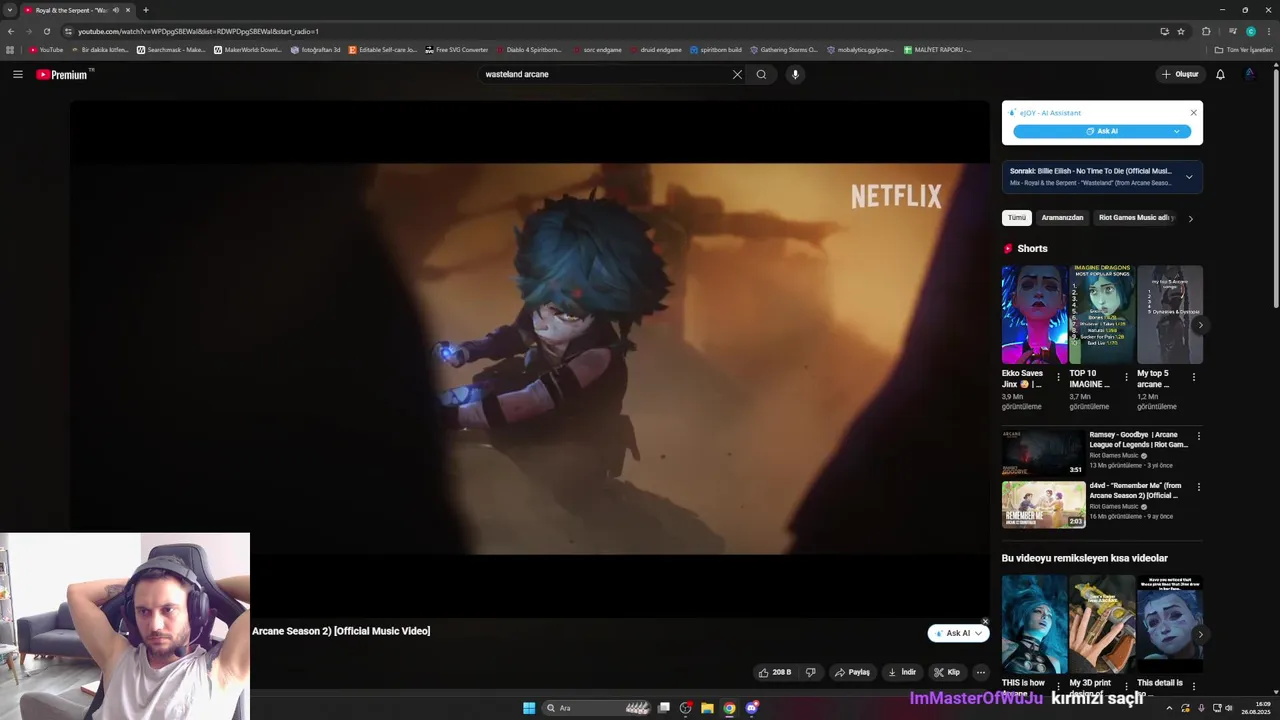Dismiss the floating Ask AI pill

(985, 621)
